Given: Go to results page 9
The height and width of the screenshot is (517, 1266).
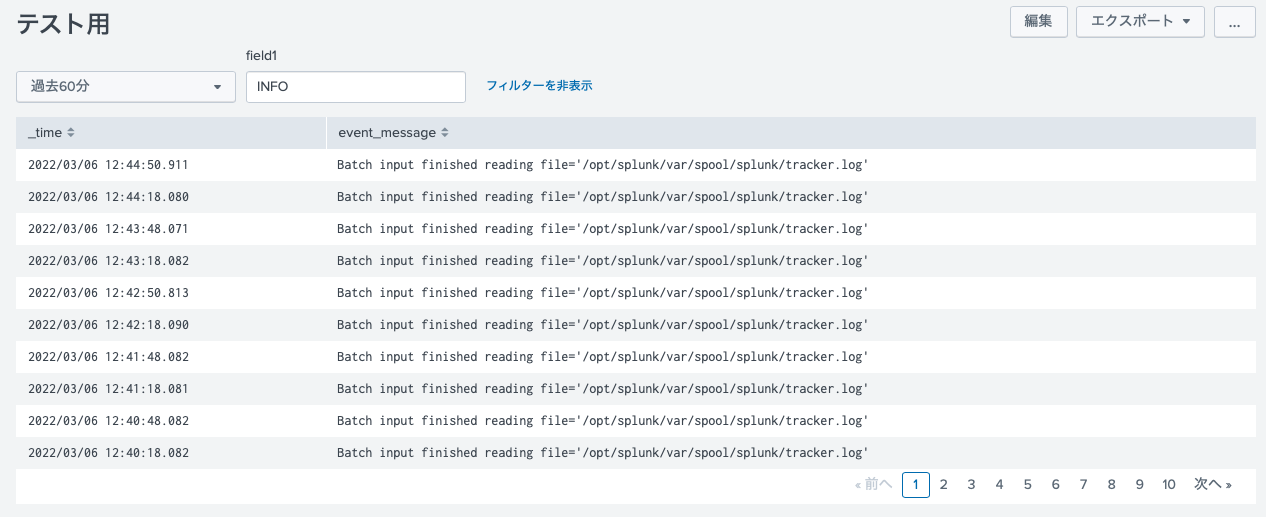Looking at the screenshot, I should point(1139,484).
